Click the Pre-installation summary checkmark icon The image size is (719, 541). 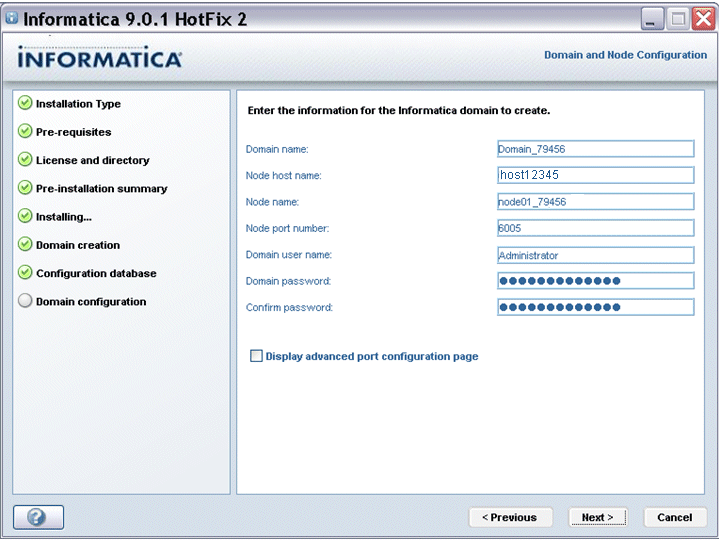(x=25, y=188)
